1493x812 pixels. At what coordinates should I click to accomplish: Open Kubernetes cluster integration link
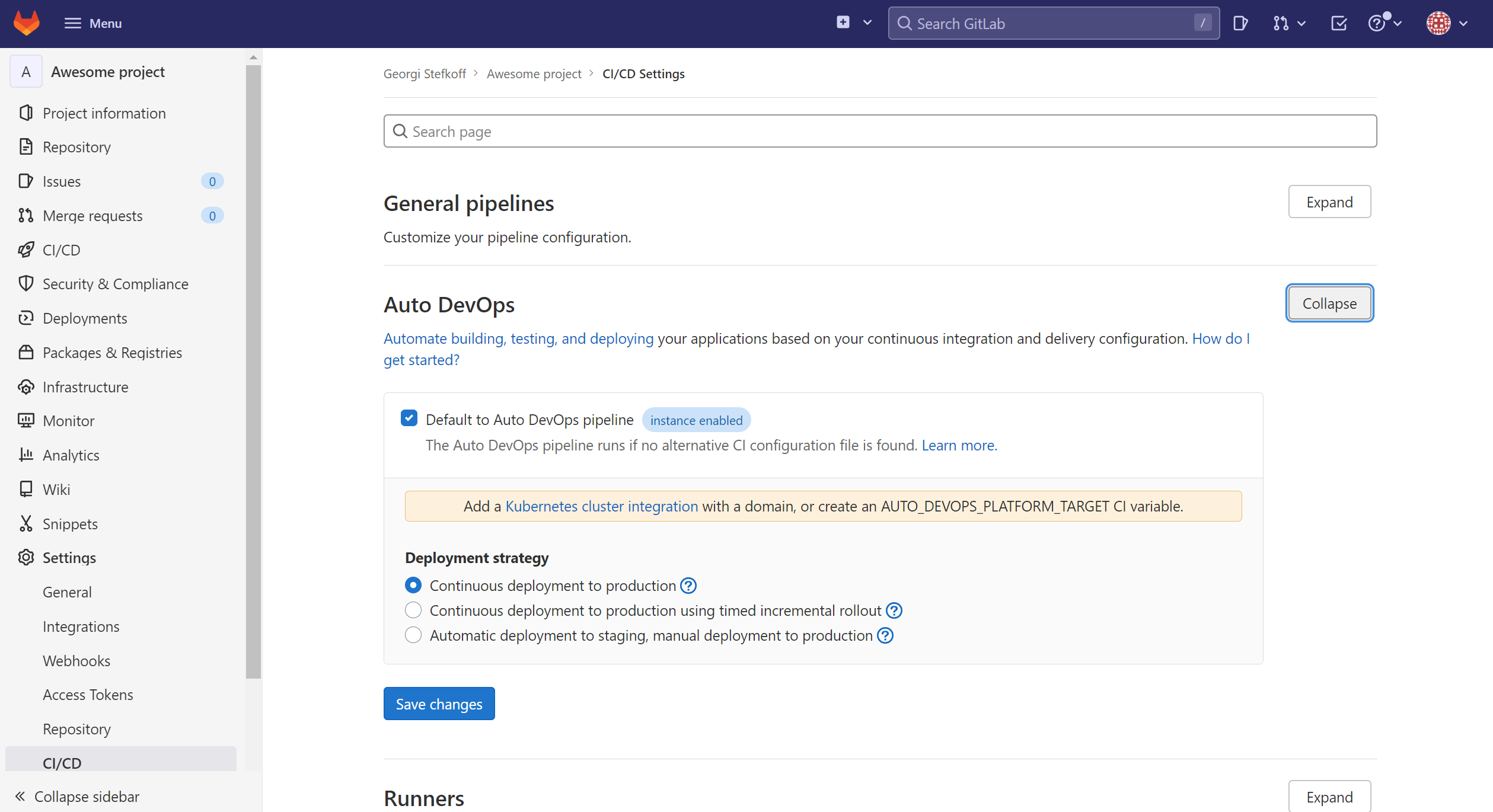tap(601, 506)
